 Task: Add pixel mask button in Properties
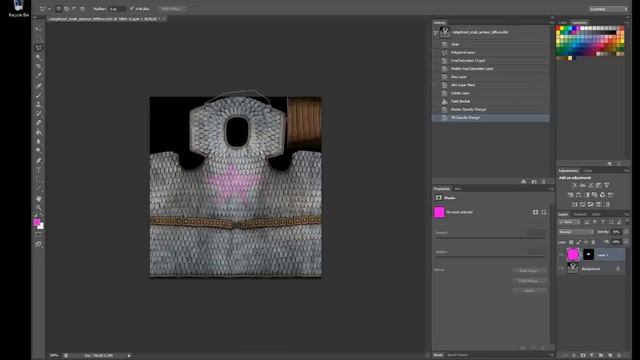coord(536,212)
